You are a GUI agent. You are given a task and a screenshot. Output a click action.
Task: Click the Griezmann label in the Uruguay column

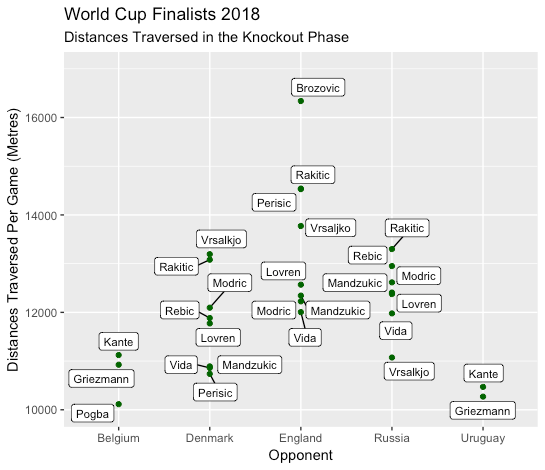(x=482, y=411)
